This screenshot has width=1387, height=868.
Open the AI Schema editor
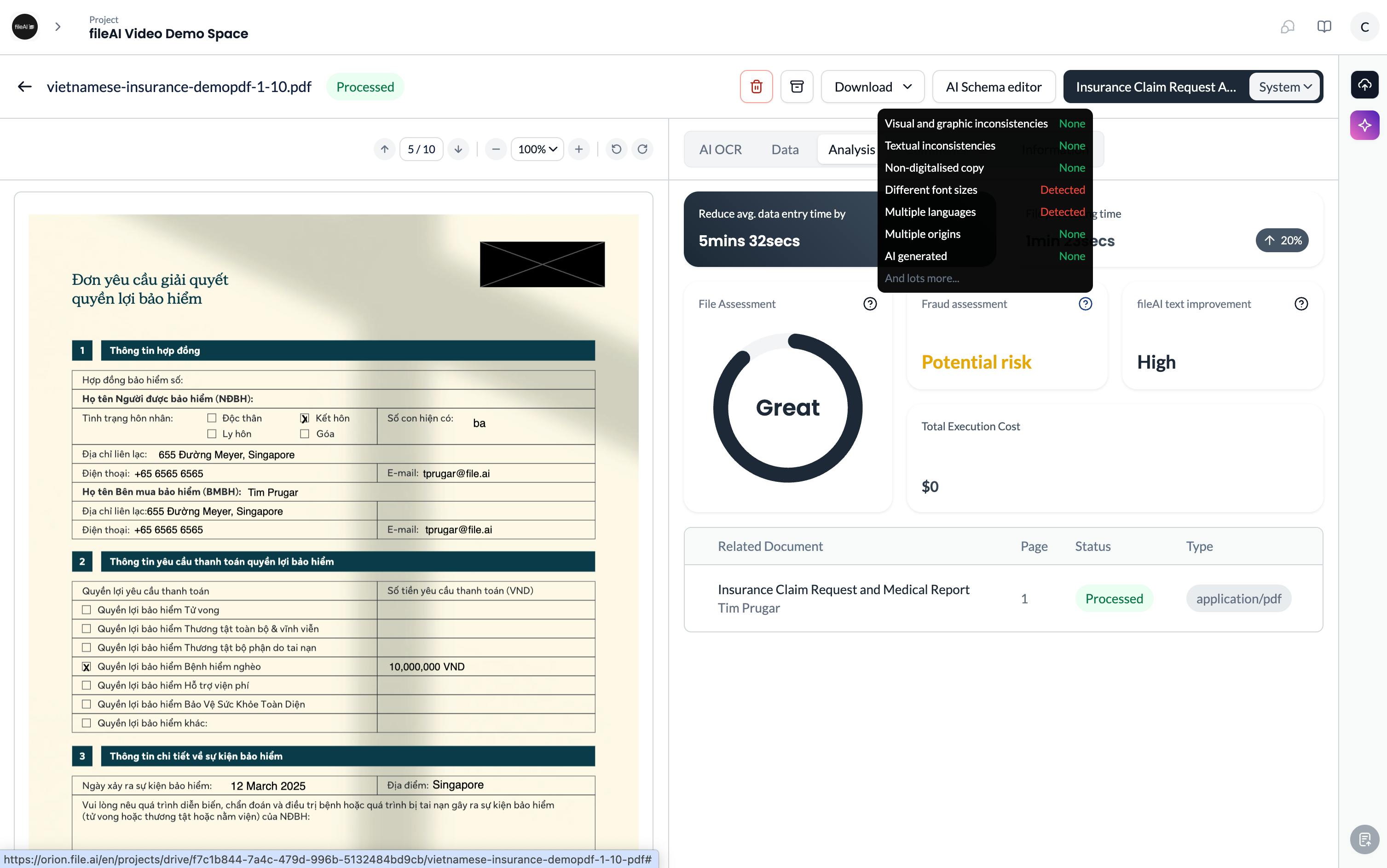click(x=994, y=87)
